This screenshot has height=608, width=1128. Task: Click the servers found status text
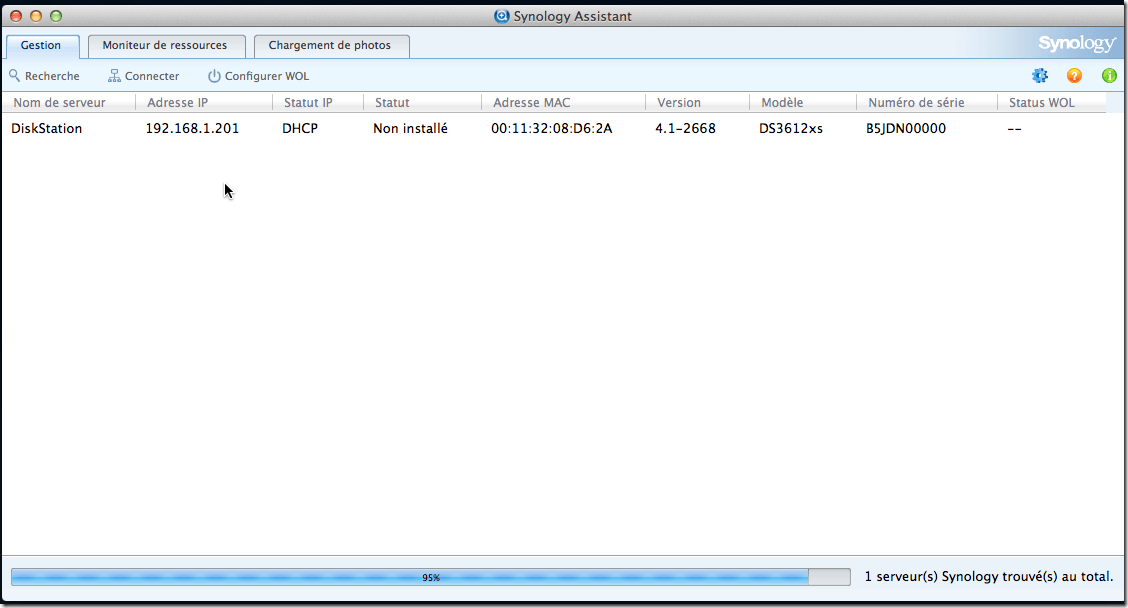(988, 577)
